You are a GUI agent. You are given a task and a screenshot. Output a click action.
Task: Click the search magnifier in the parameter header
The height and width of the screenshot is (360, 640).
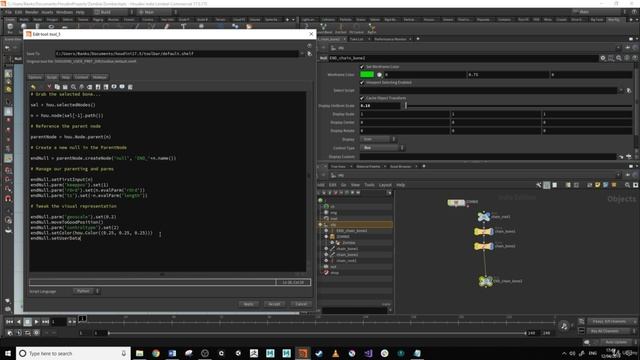[x=619, y=58]
